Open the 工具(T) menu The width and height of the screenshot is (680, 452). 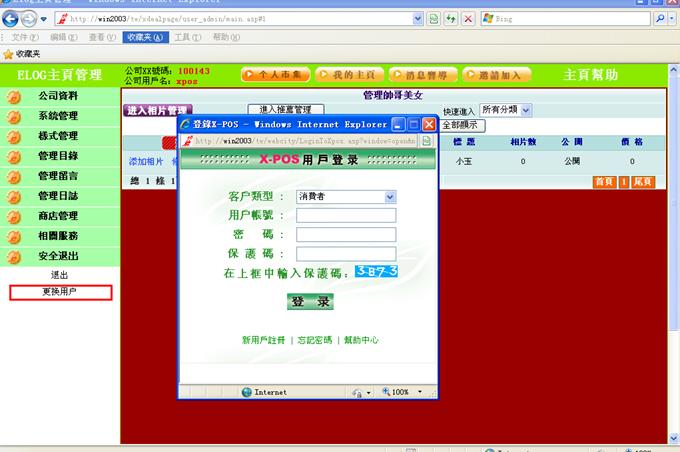184,37
